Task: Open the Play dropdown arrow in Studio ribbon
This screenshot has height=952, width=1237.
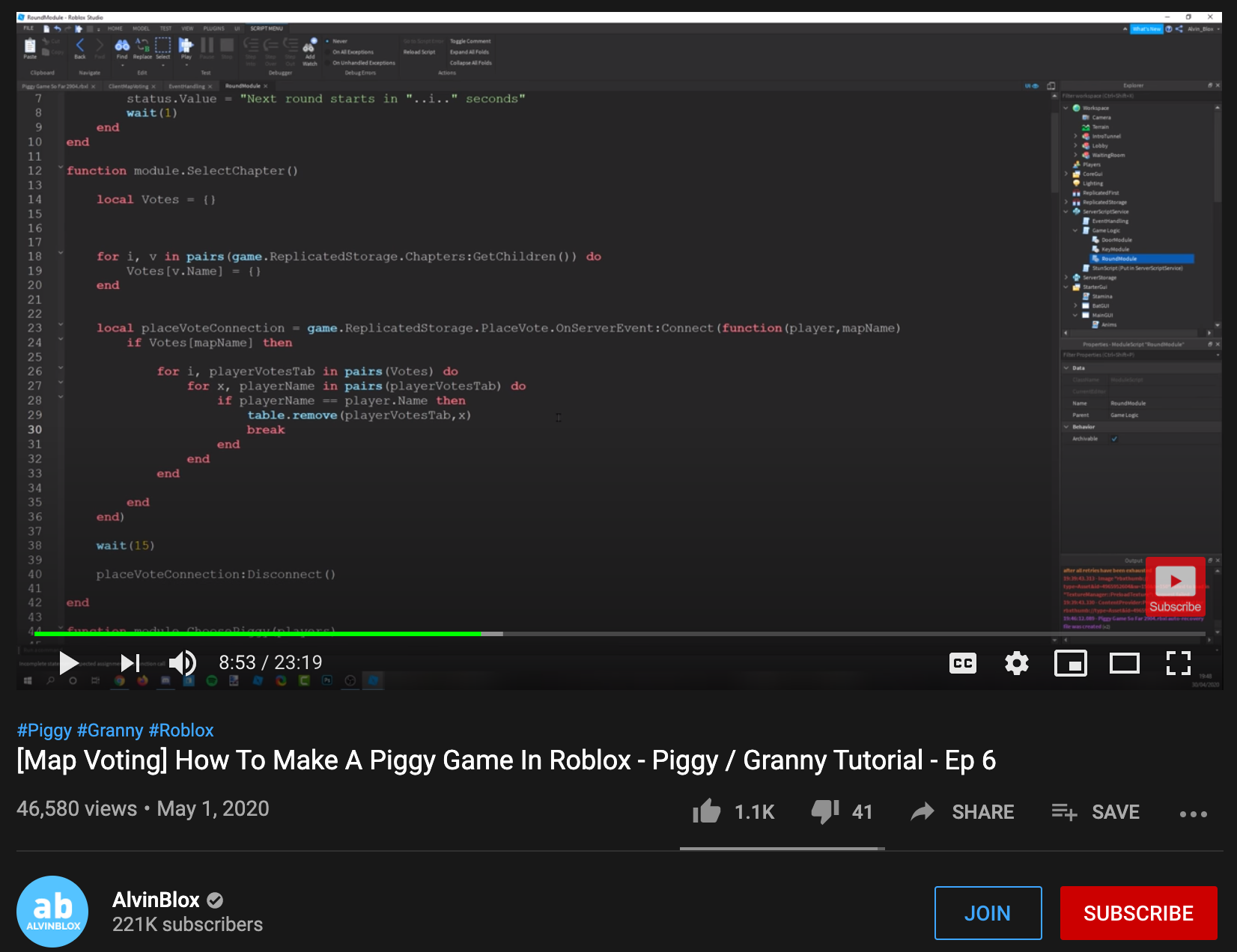Action: pyautogui.click(x=186, y=66)
